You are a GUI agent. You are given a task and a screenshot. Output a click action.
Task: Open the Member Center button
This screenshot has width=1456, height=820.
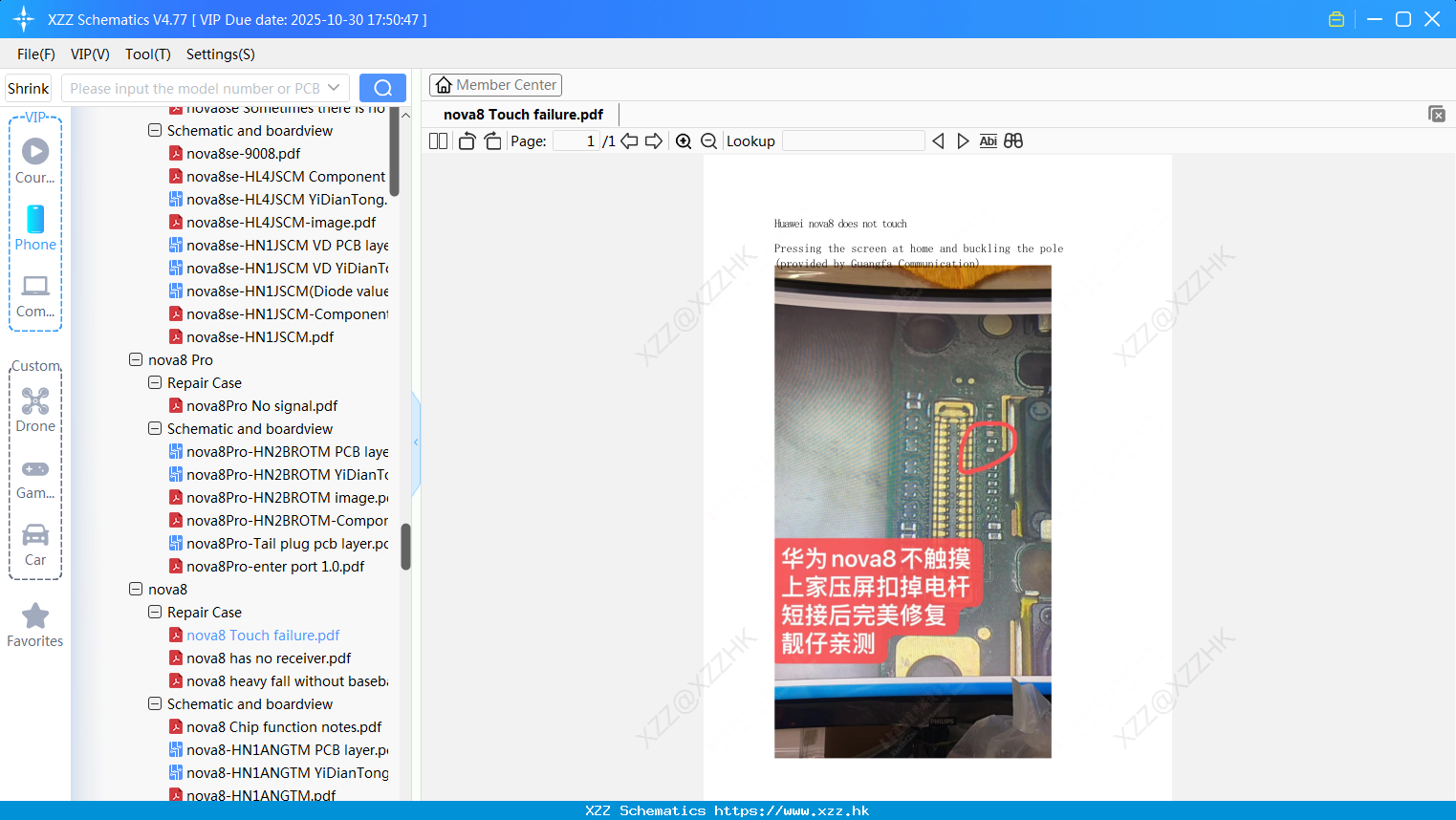[x=495, y=85]
